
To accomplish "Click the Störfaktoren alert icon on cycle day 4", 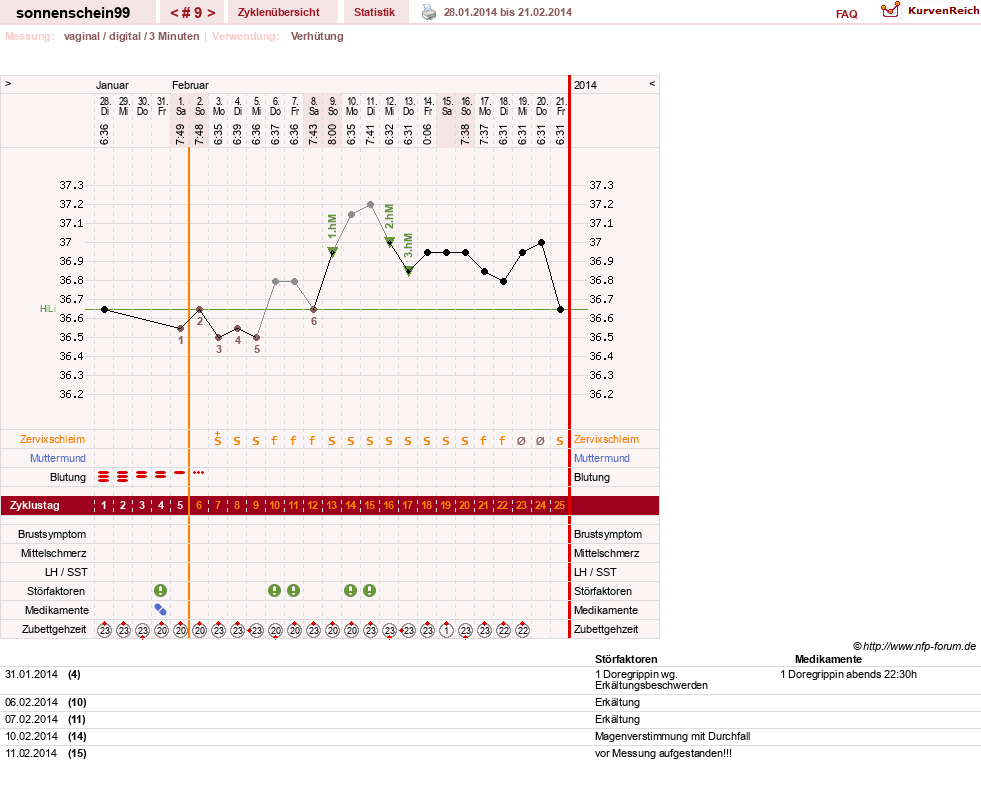I will [161, 591].
